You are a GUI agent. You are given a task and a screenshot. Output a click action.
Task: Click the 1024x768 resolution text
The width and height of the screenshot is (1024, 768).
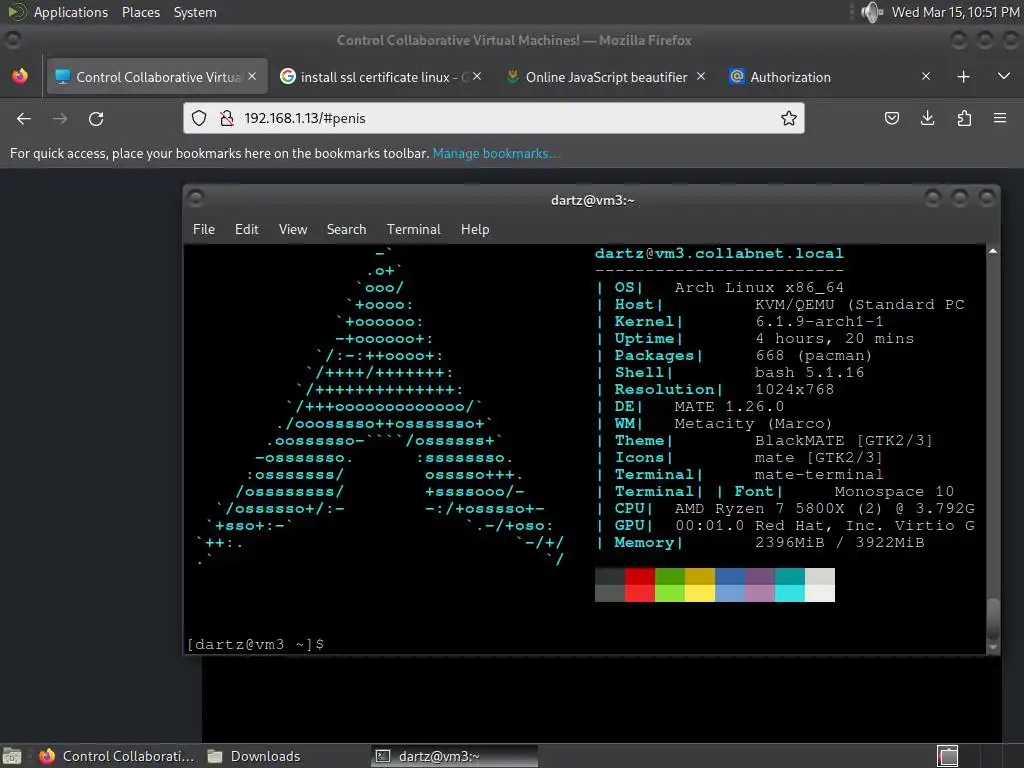pyautogui.click(x=794, y=389)
